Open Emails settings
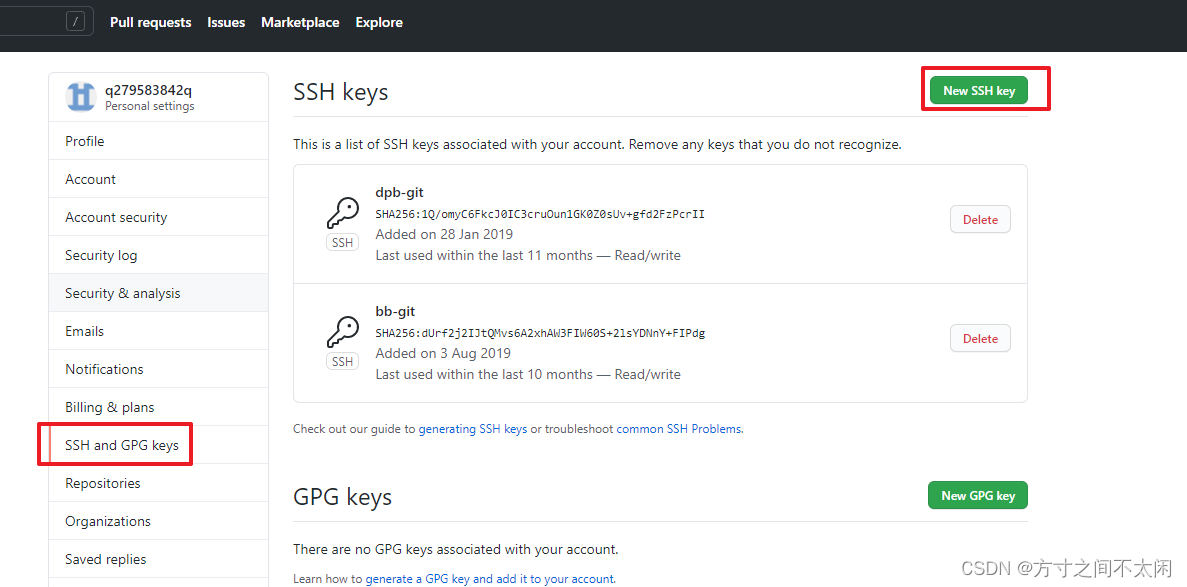The image size is (1187, 587). click(158, 331)
